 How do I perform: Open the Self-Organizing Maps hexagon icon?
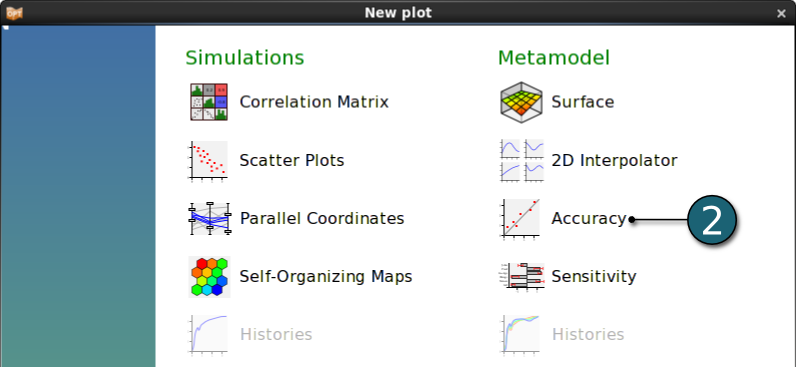coord(209,277)
